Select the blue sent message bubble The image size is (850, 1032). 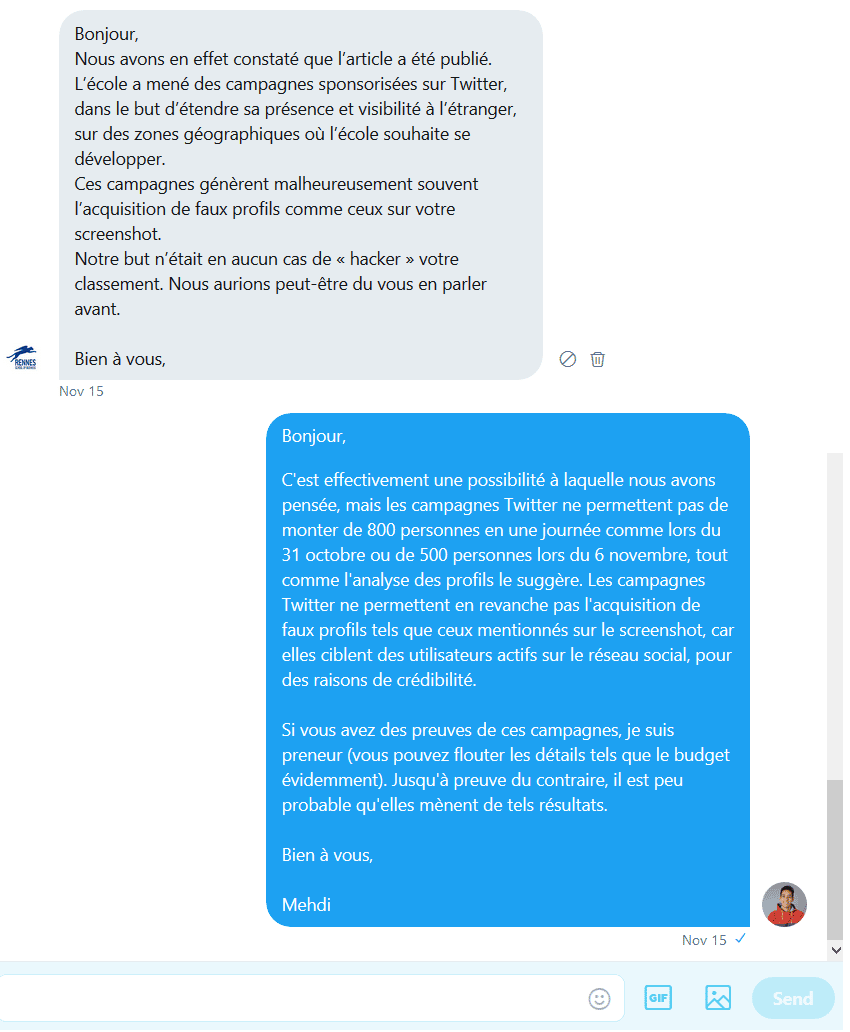[x=508, y=670]
